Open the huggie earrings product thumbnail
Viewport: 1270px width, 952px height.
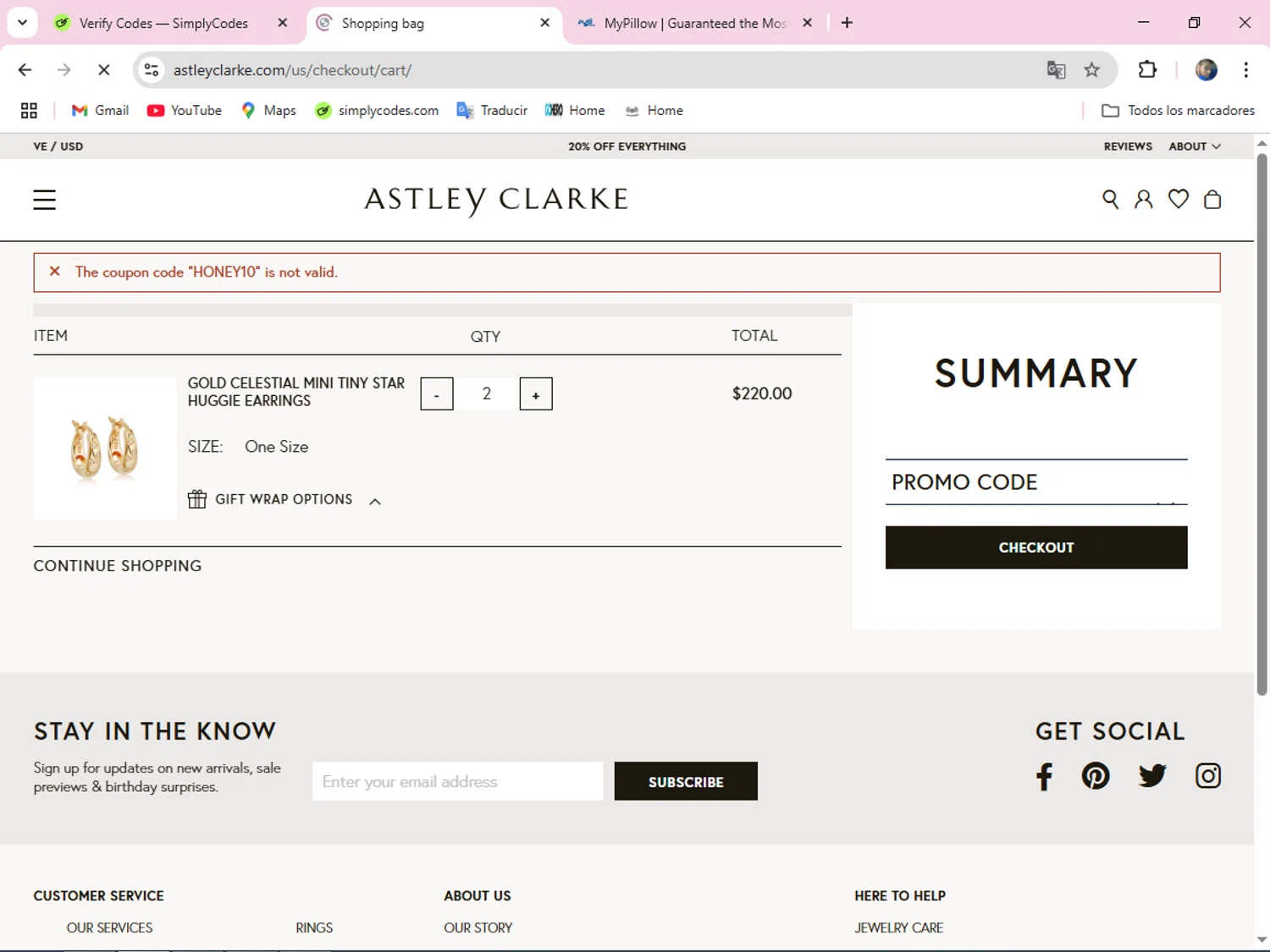point(105,448)
